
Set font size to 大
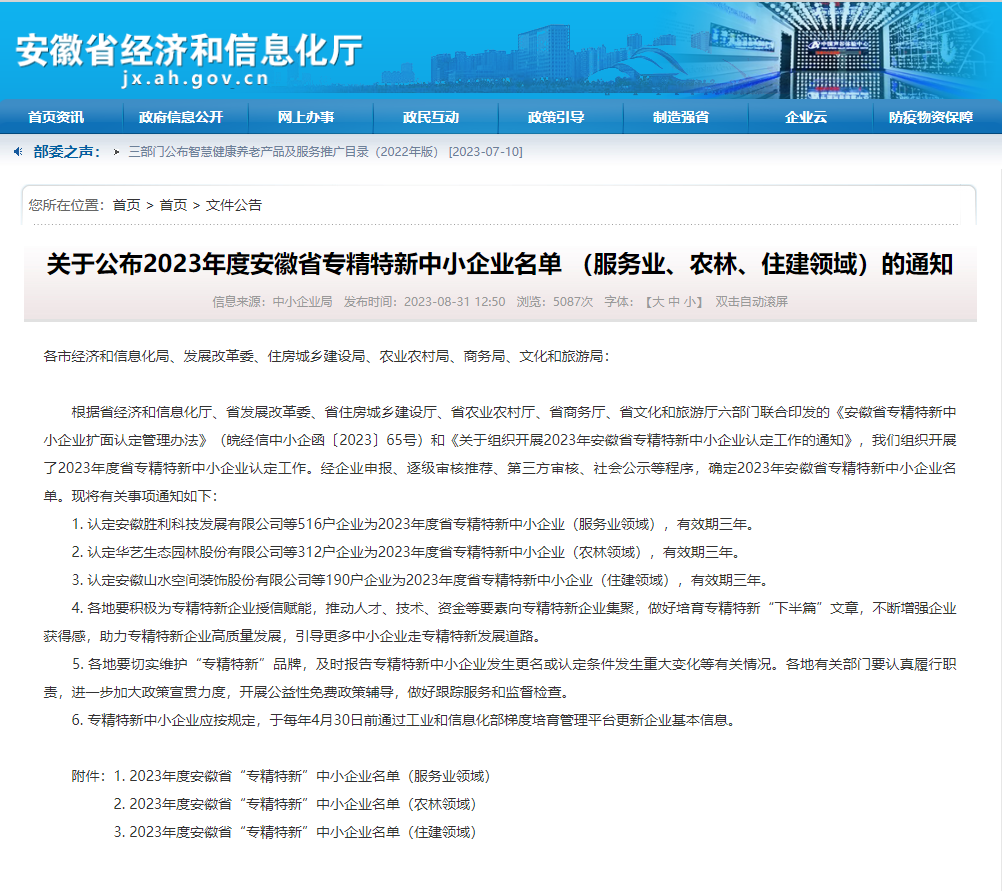(659, 302)
